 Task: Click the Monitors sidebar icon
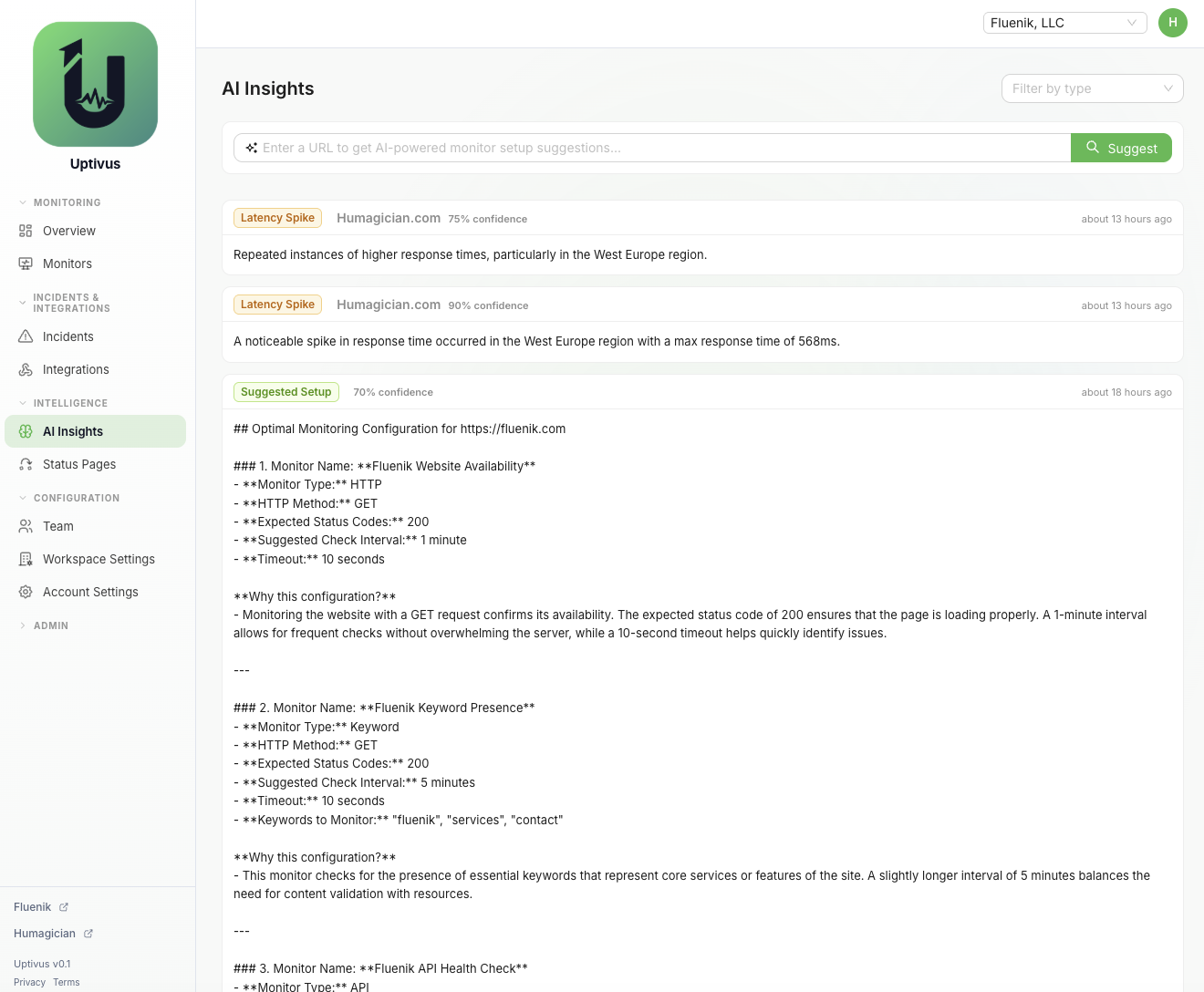[26, 263]
